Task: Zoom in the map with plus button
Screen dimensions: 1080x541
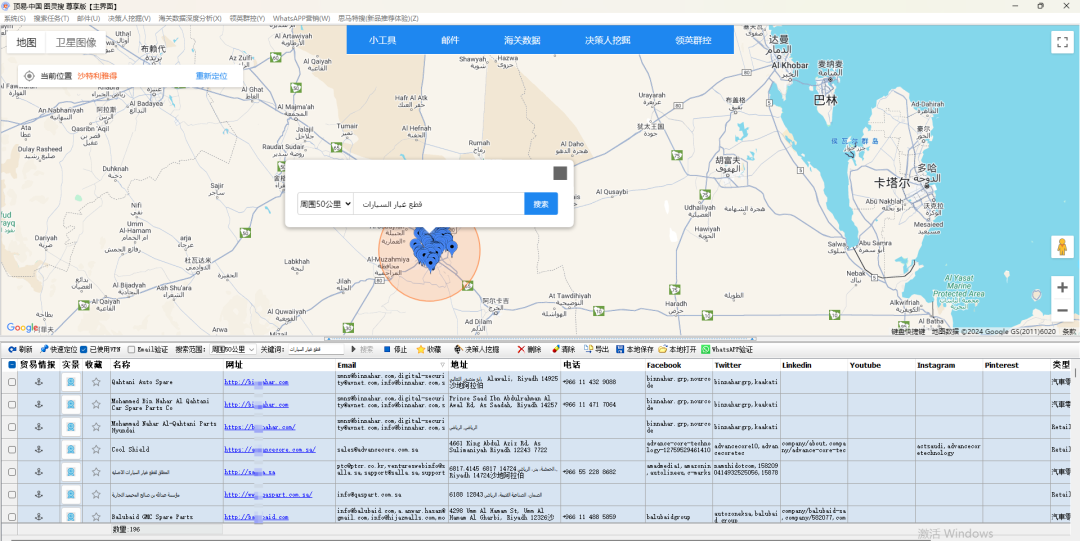Action: (x=1062, y=287)
